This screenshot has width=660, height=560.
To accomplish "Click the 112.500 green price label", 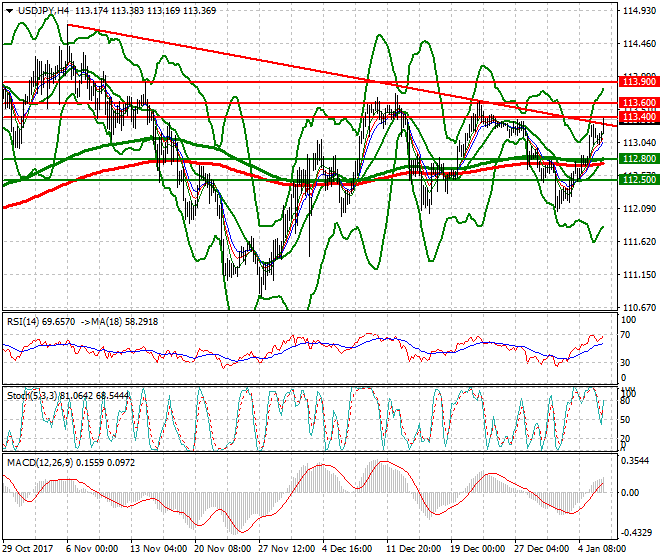I will tap(638, 179).
